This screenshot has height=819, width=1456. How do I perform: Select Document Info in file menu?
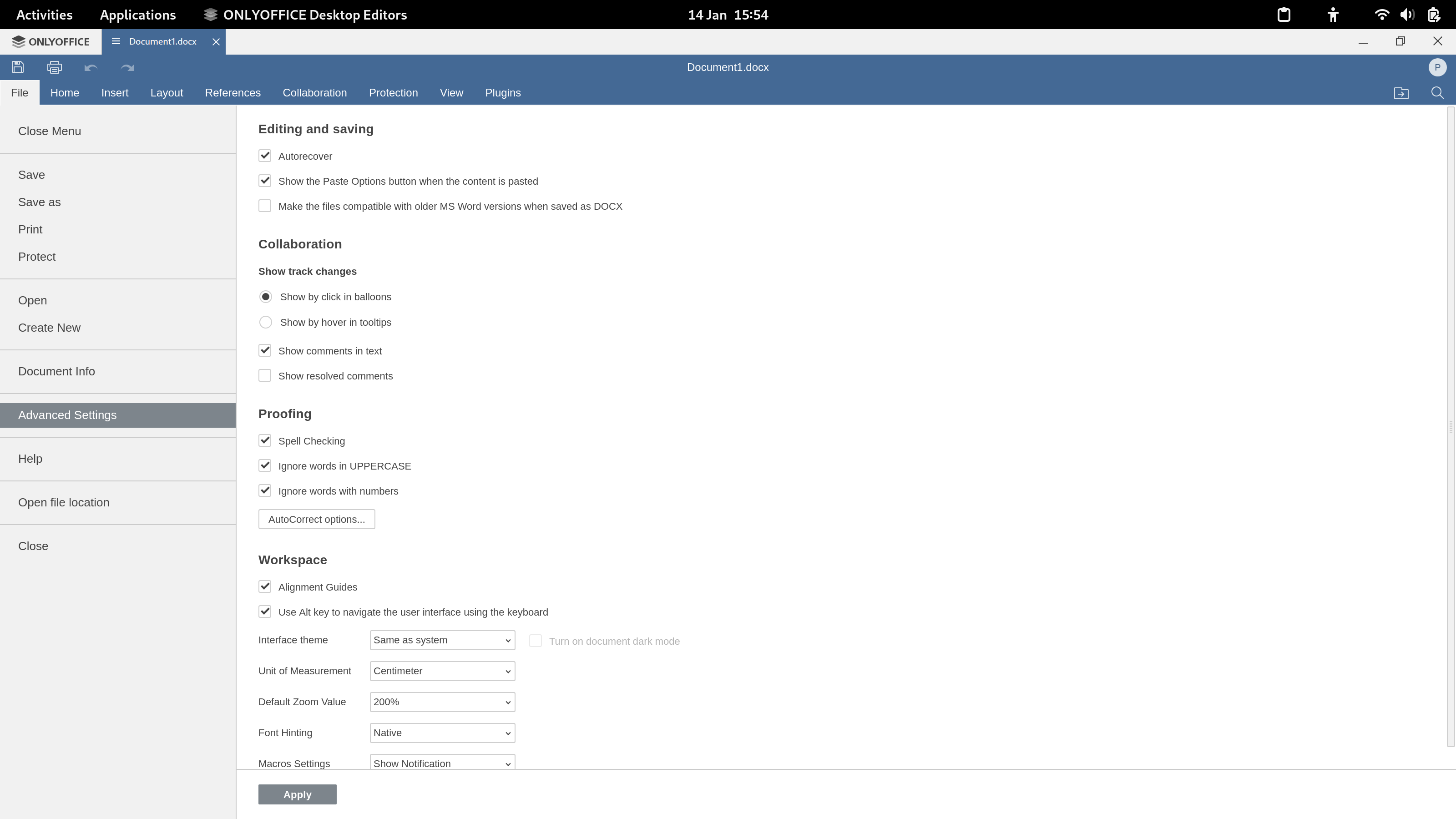click(x=56, y=371)
